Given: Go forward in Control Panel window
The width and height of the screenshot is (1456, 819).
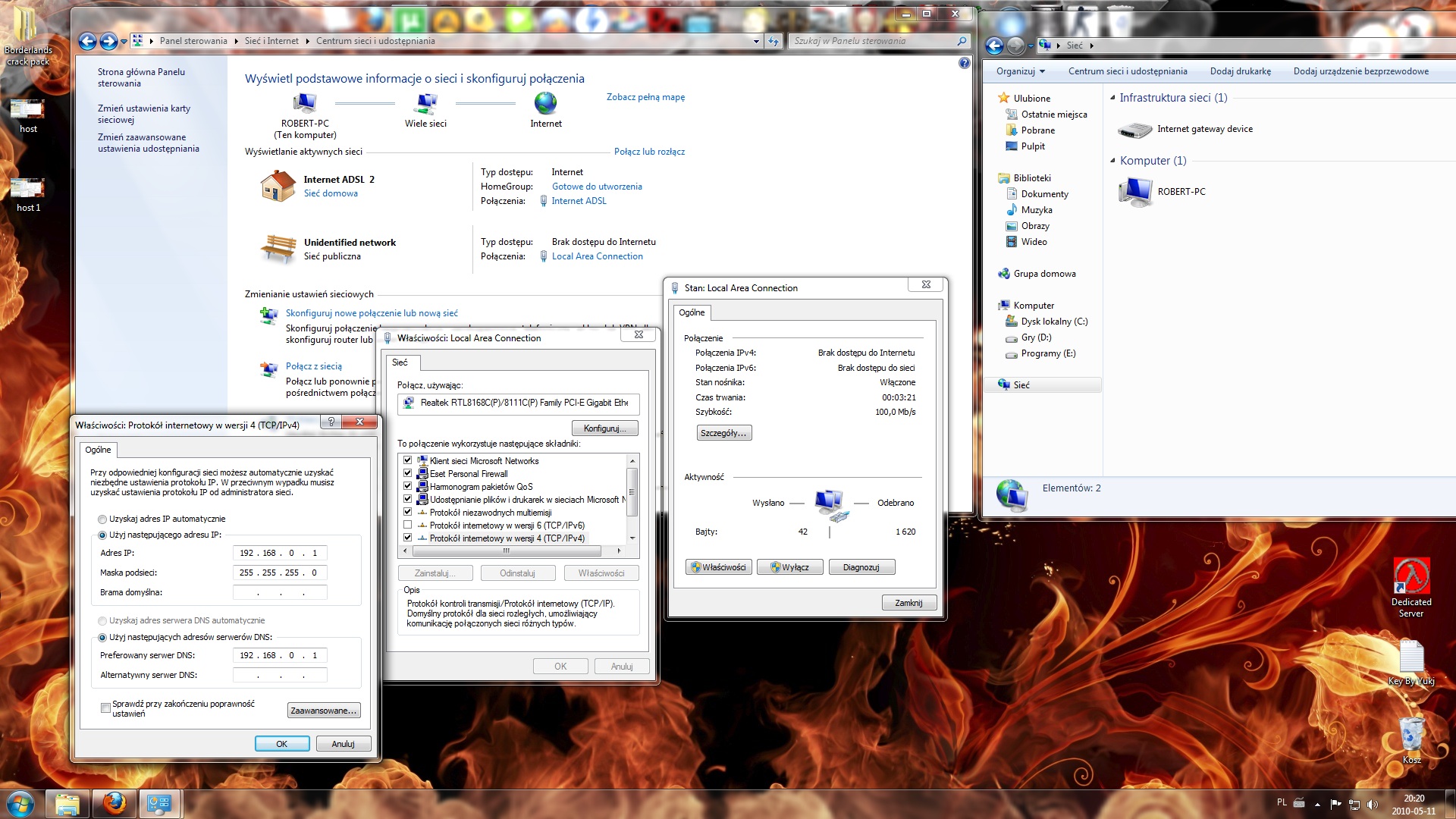Looking at the screenshot, I should coord(108,42).
